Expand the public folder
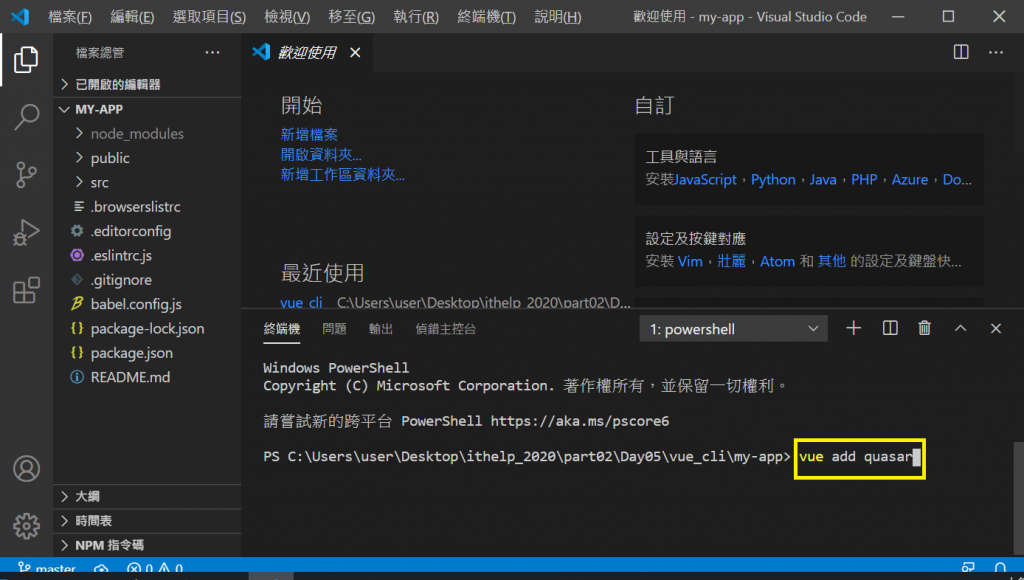This screenshot has width=1024, height=580. [147, 158]
